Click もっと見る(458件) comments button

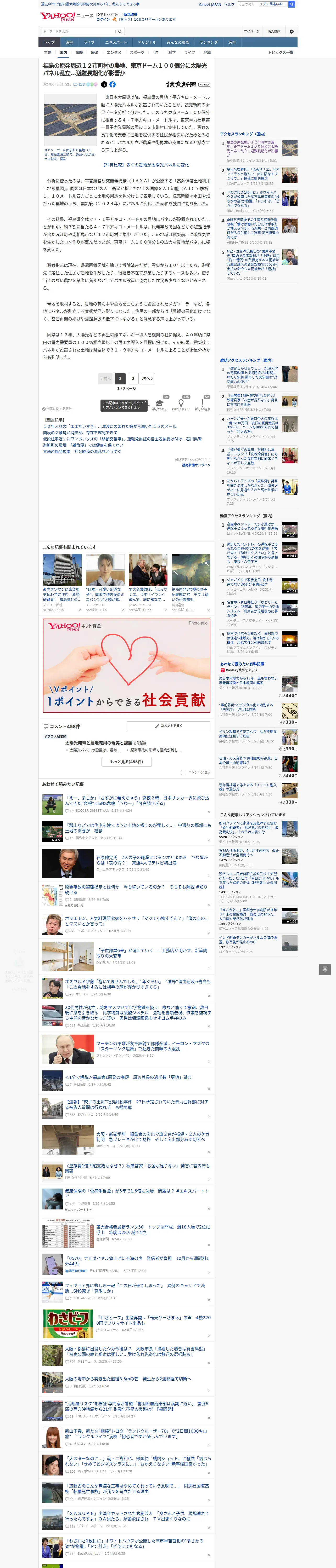coord(127,762)
